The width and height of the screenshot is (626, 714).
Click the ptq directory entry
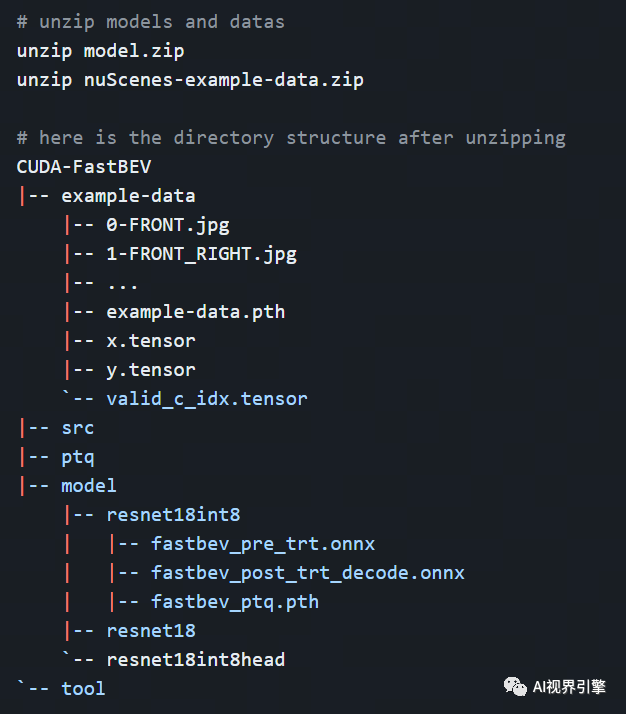coord(77,458)
